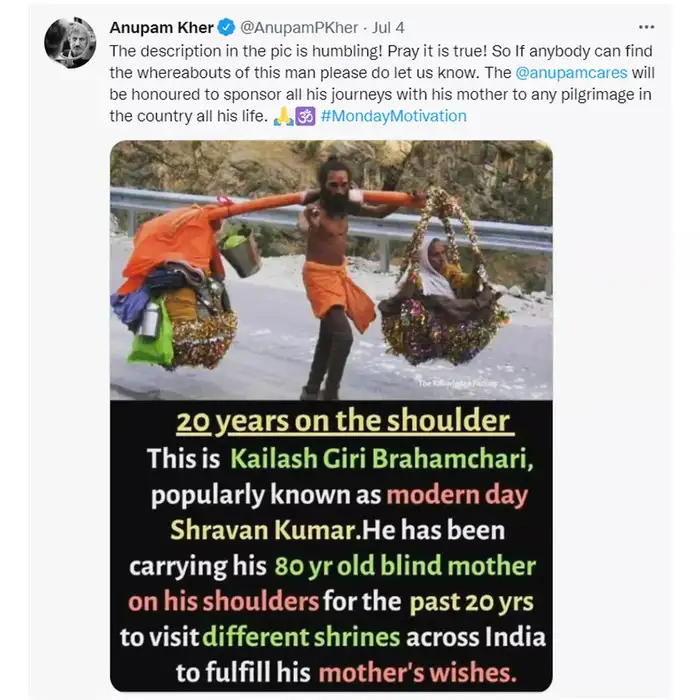Click the Anupam Kher display name

(x=162, y=28)
